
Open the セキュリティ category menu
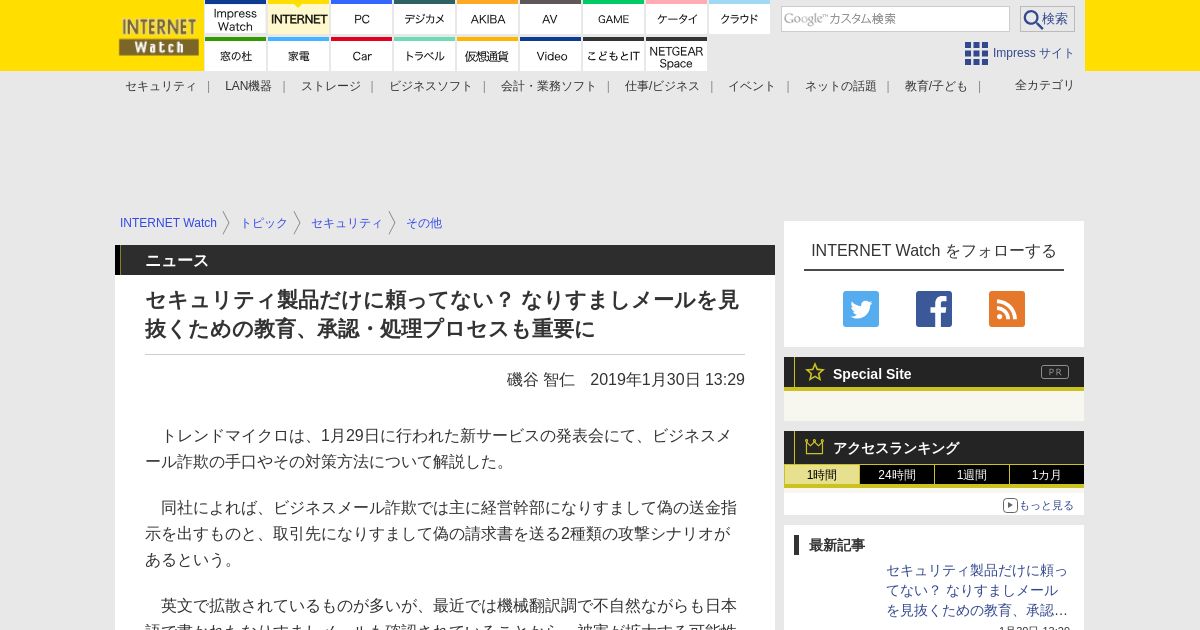[160, 86]
